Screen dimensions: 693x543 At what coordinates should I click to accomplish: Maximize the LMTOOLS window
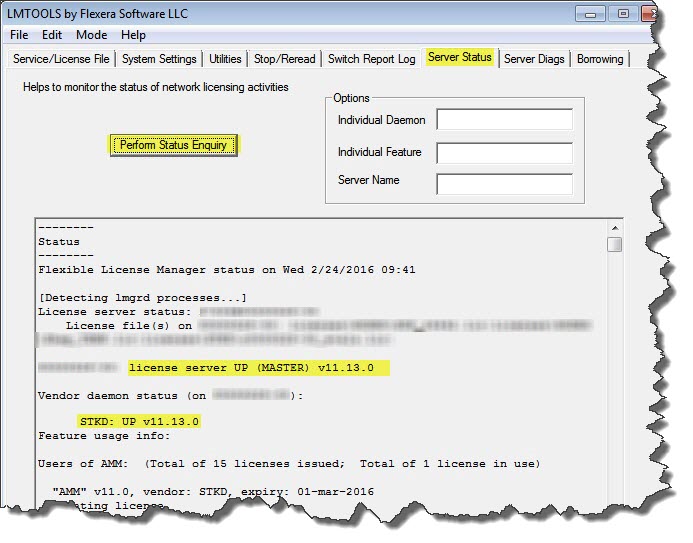click(623, 14)
